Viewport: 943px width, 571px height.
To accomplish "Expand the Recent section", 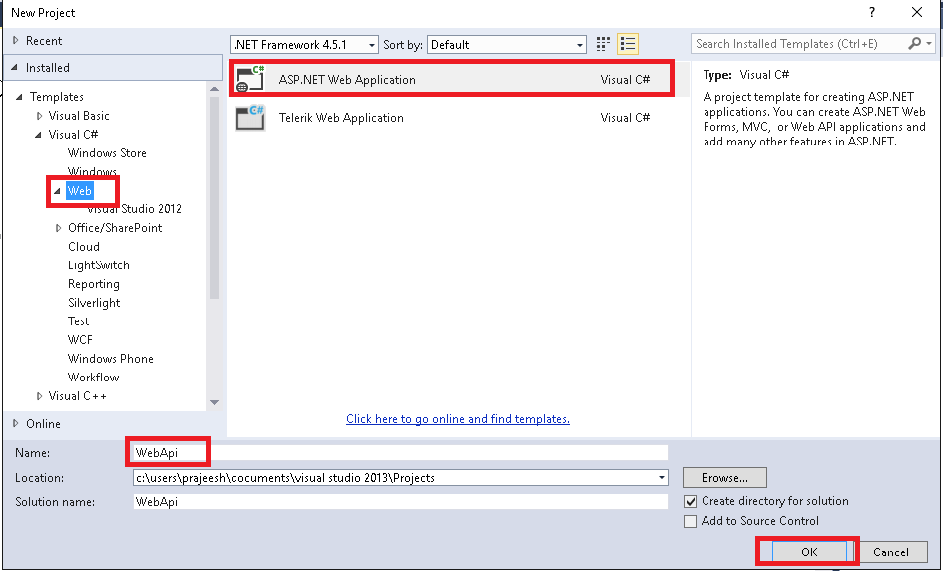I will (x=16, y=40).
